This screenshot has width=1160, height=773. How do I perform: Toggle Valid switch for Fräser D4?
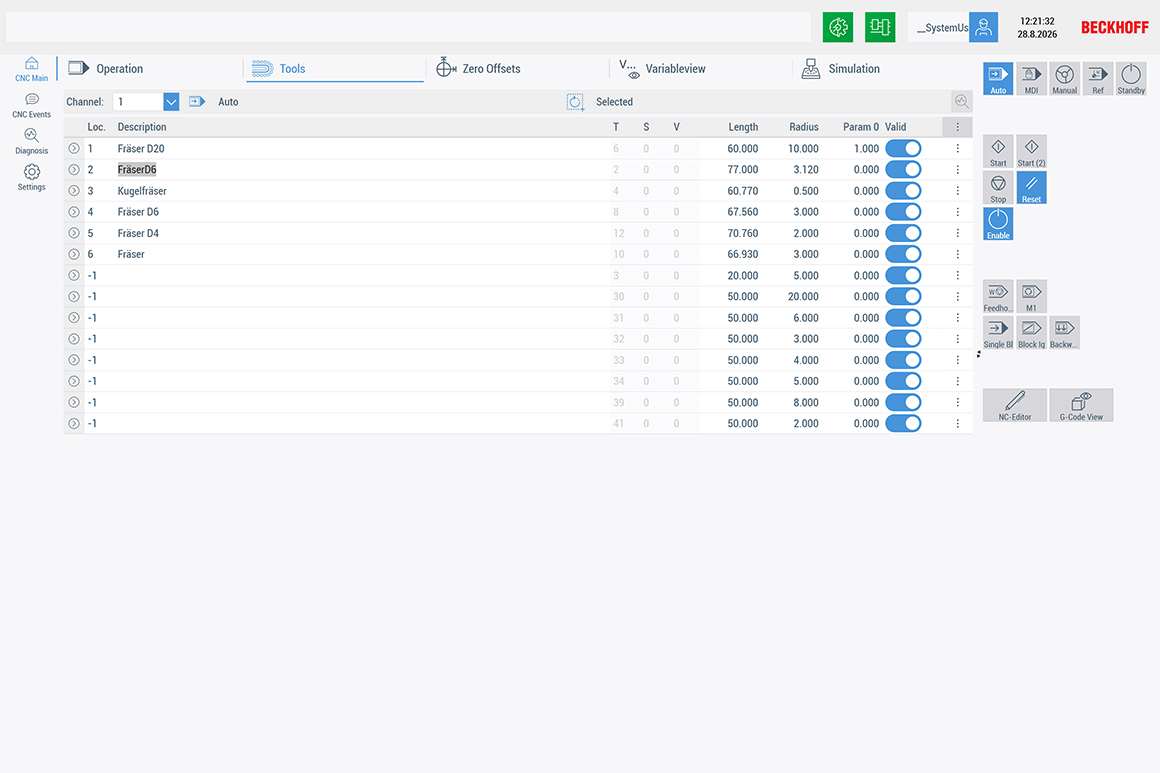(903, 233)
